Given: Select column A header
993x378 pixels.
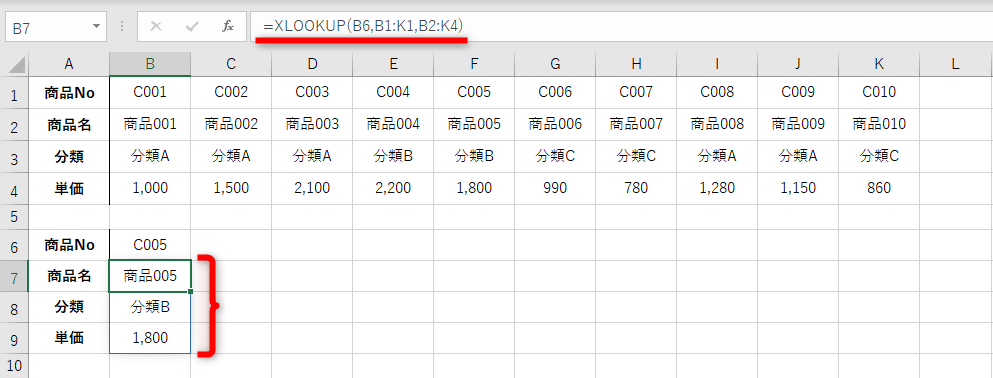Looking at the screenshot, I should 69,64.
